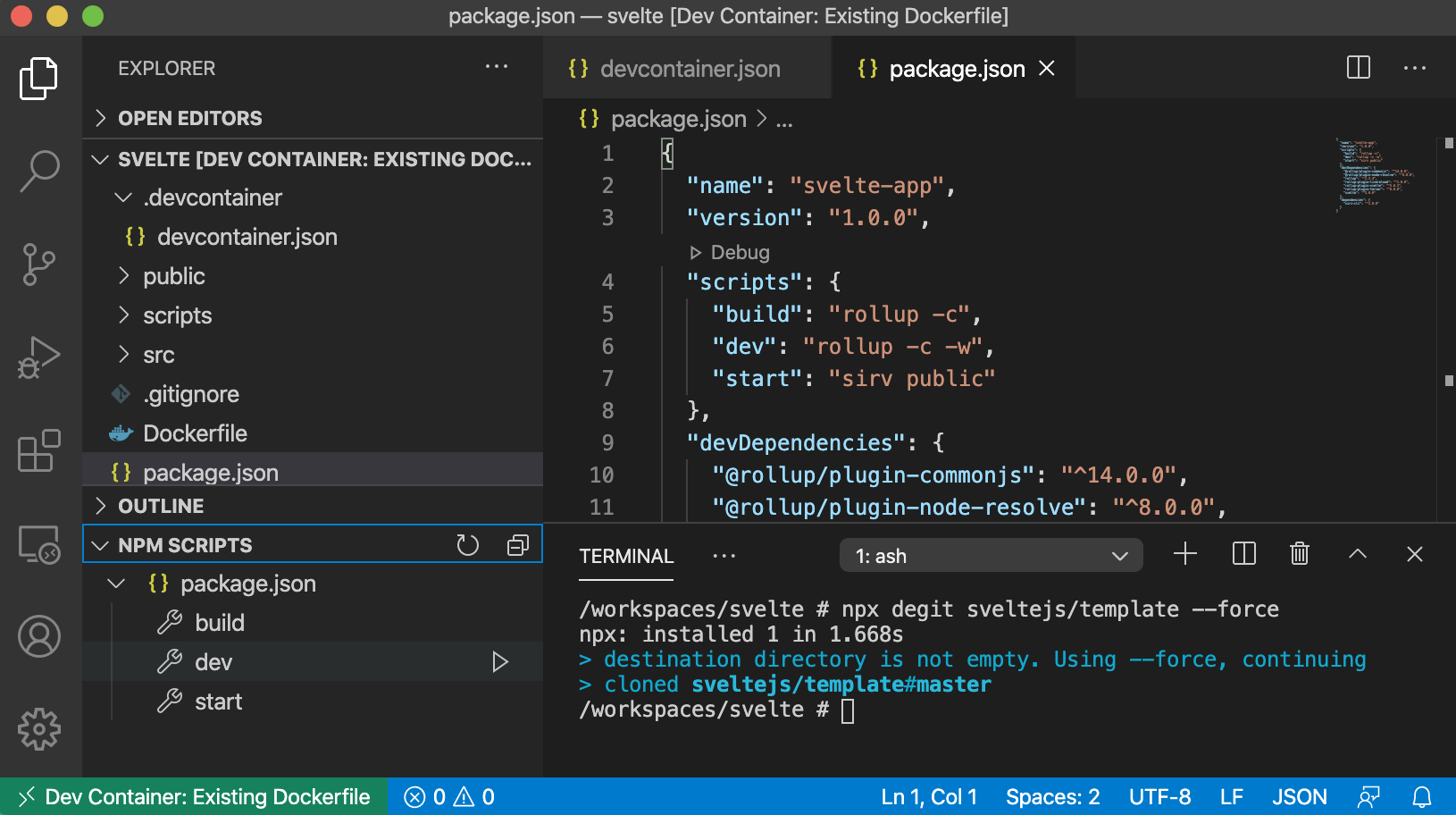Change language mode via JSON status
This screenshot has width=1456, height=815.
pyautogui.click(x=1300, y=797)
